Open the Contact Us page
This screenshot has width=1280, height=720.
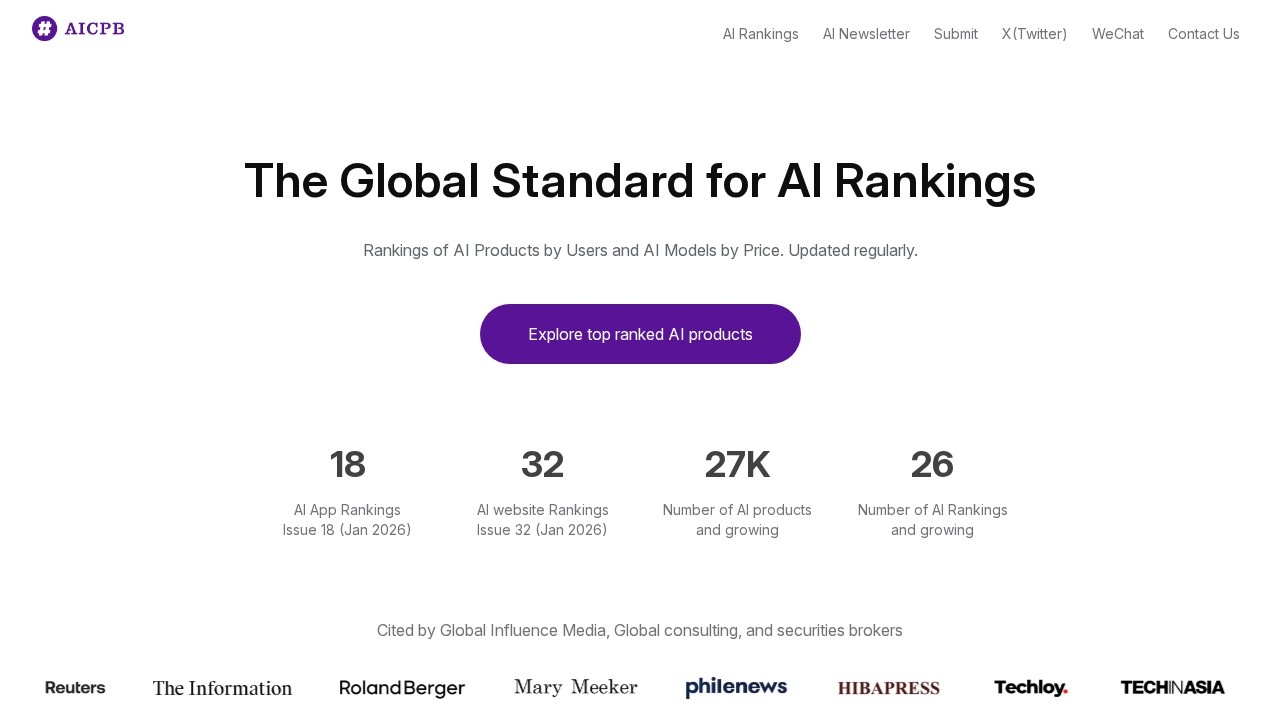click(1203, 34)
